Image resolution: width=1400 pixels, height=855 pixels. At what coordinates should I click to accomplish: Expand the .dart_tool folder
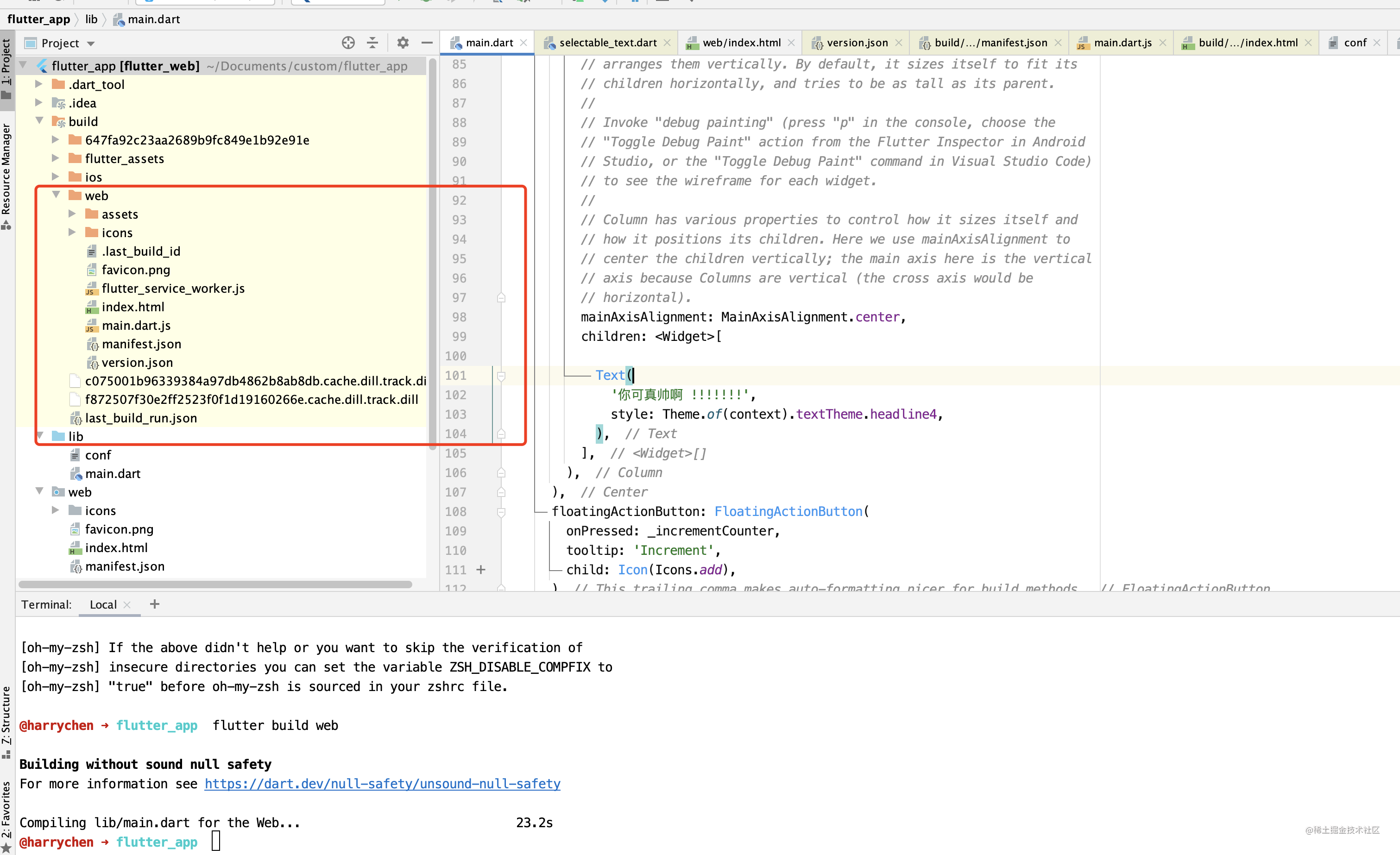pyautogui.click(x=38, y=84)
